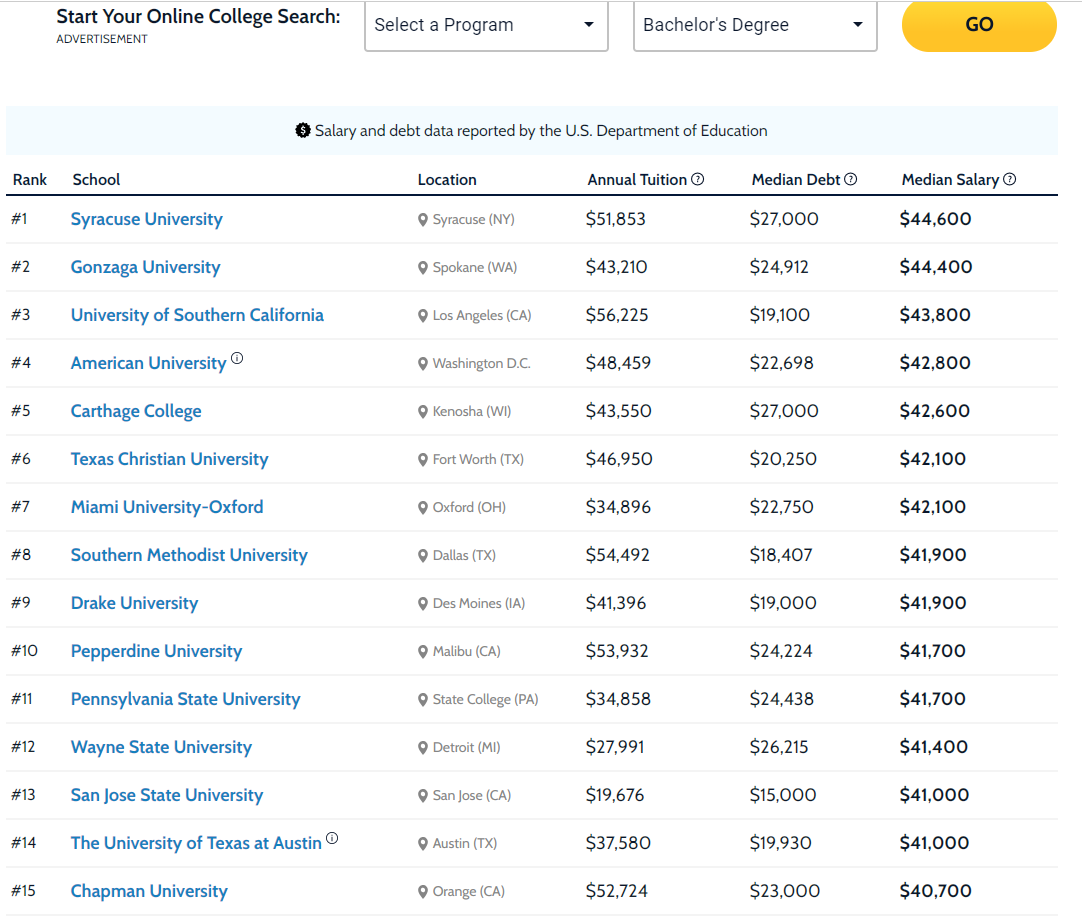Viewport: 1082px width, 918px height.
Task: Click the location pin for State College (PA)
Action: pos(423,700)
